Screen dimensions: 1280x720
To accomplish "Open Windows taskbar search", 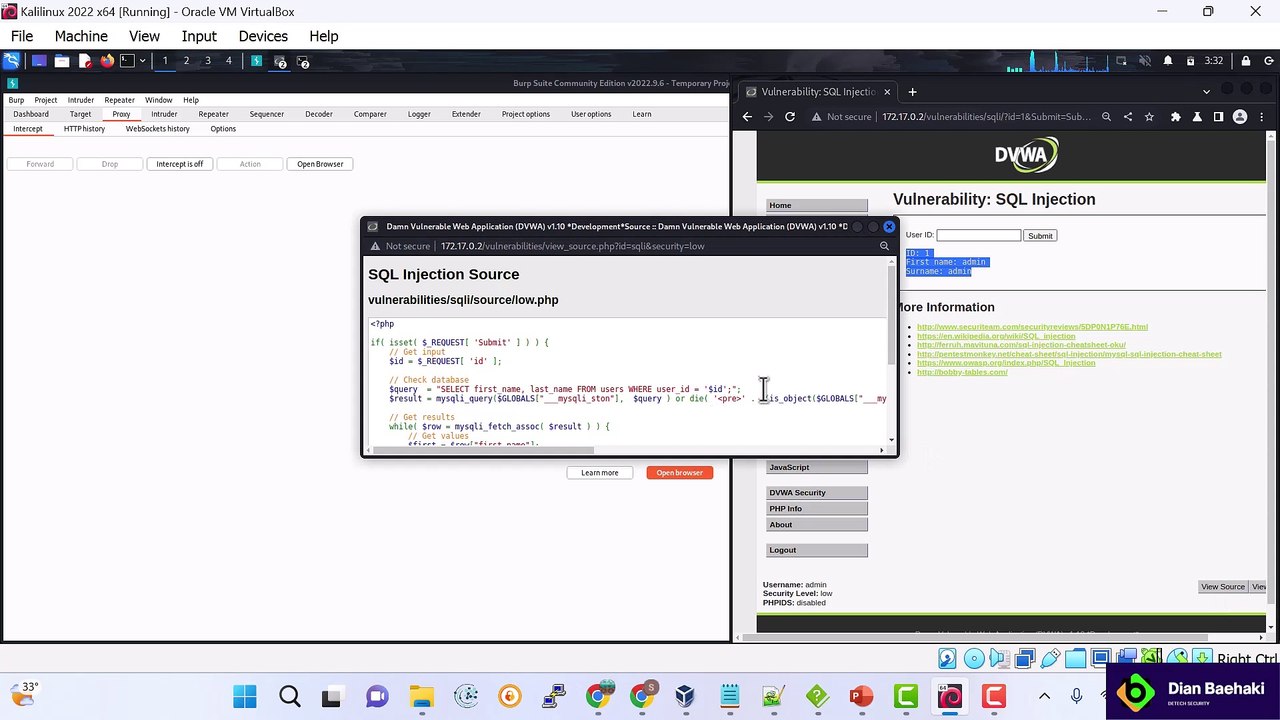I will (x=289, y=696).
